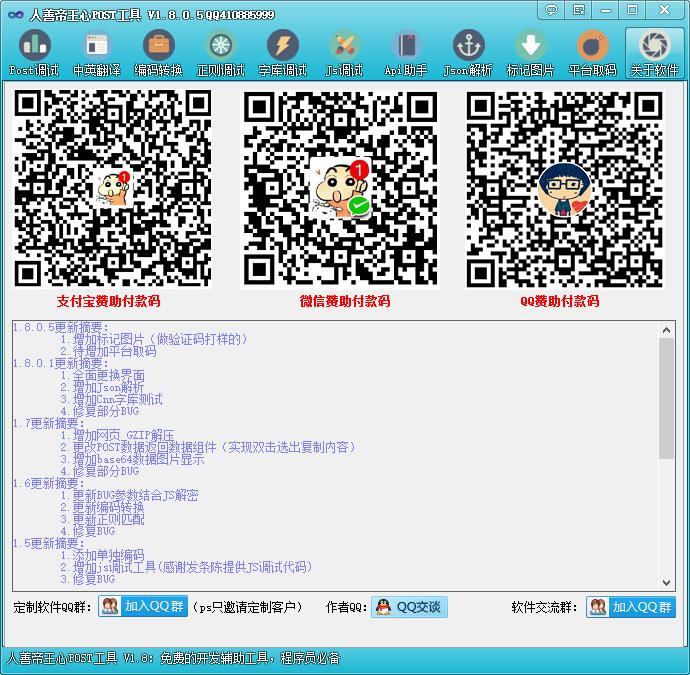Click the 1.8.0.5更新摘要 heading
The height and width of the screenshot is (675, 690).
coord(60,327)
